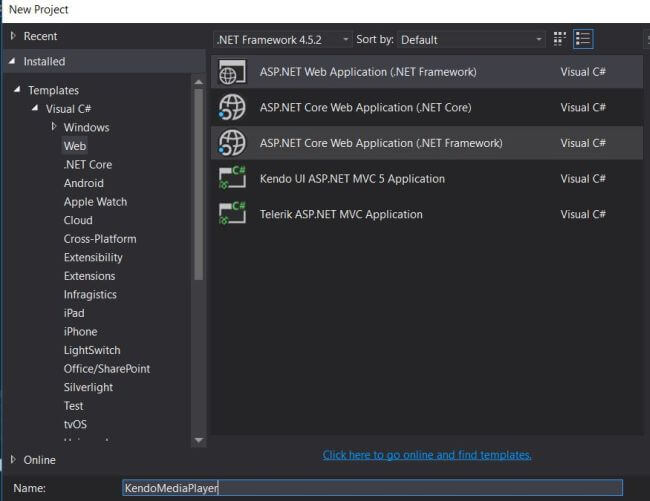The height and width of the screenshot is (501, 650).
Task: Click the Name field with KendoMediaPlayer
Action: click(372, 488)
